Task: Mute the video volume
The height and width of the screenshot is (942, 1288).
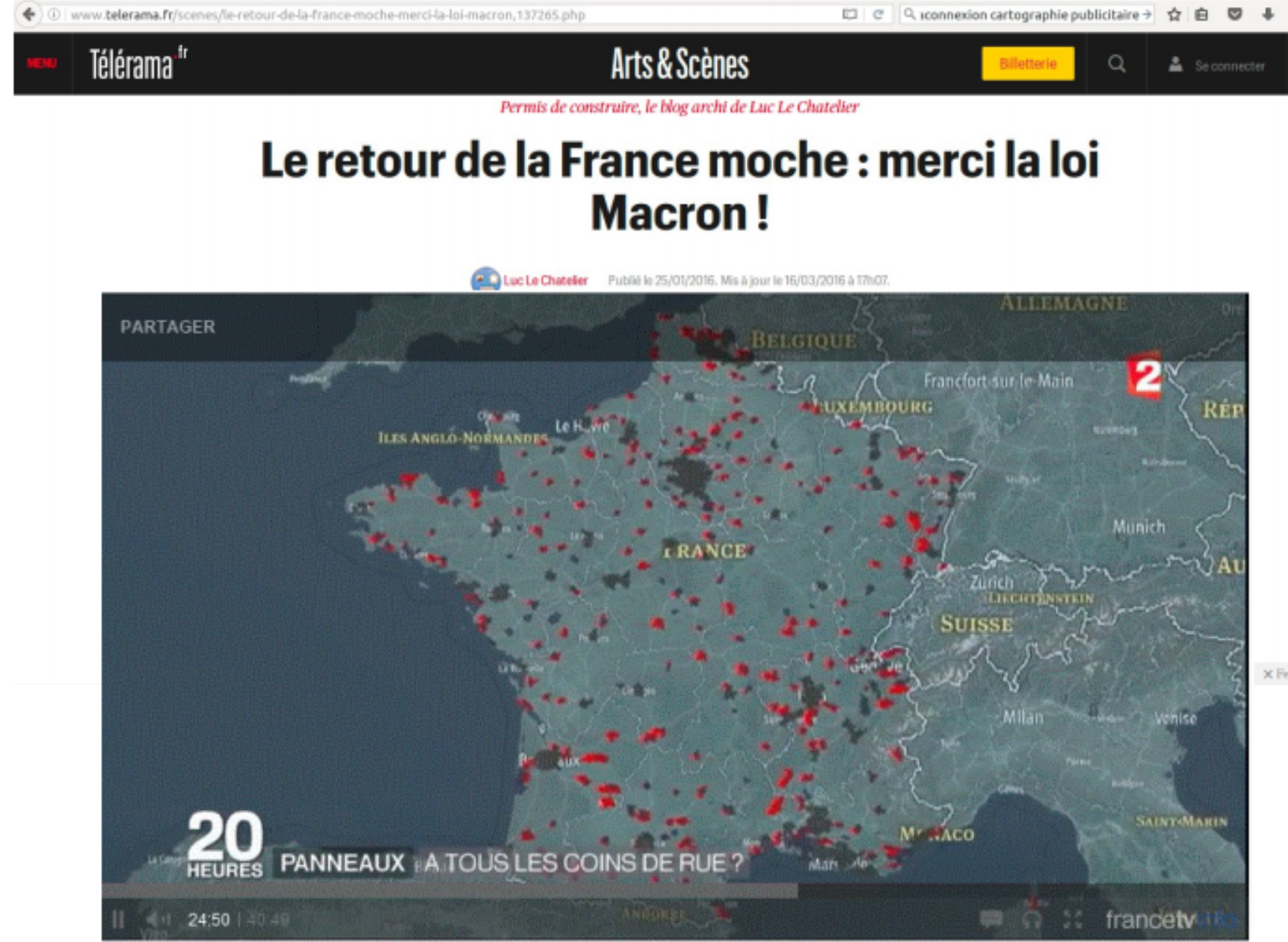Action: point(157,919)
